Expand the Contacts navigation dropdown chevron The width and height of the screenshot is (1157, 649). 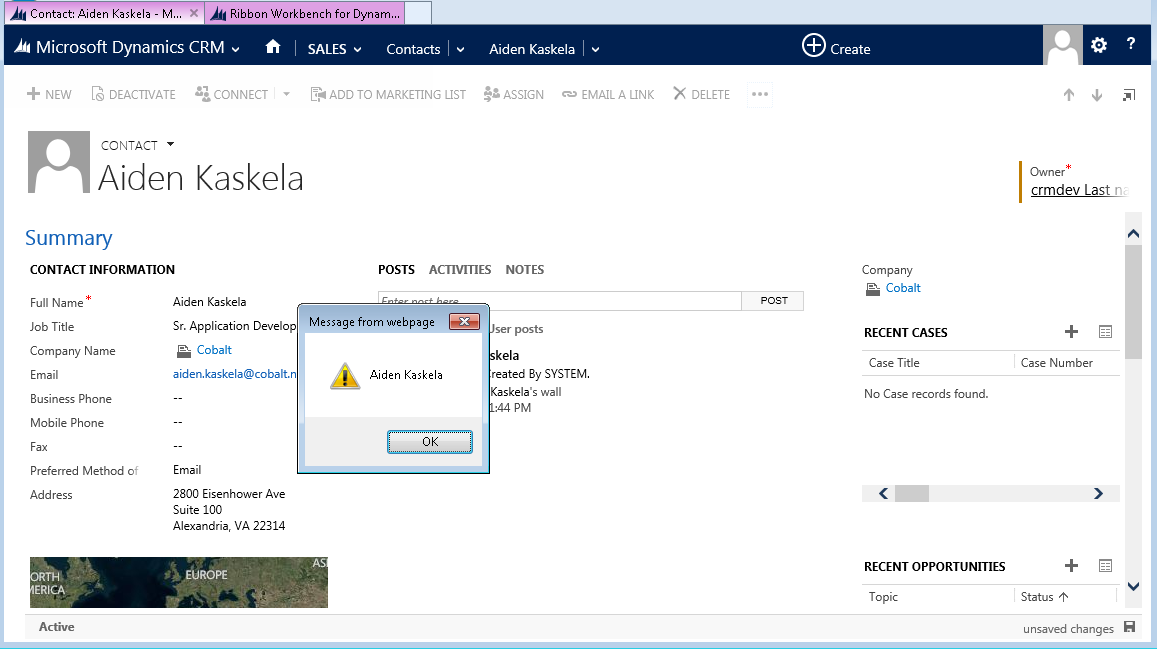(x=460, y=49)
